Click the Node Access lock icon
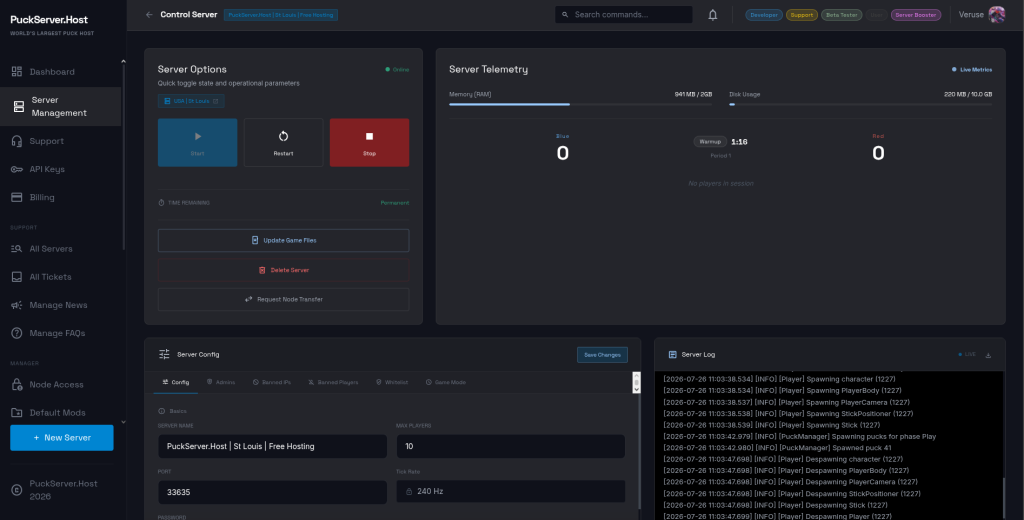Viewport: 1024px width, 520px height. point(17,385)
